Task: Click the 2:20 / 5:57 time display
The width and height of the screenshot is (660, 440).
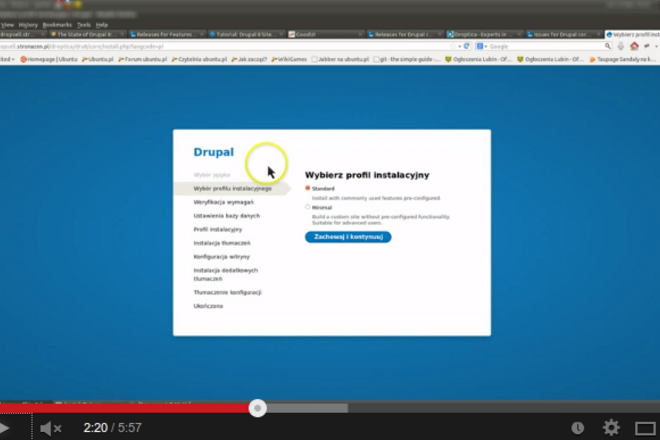Action: point(112,428)
